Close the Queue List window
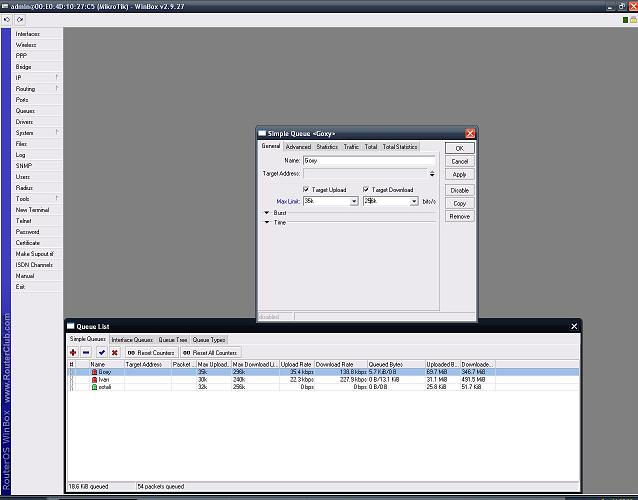This screenshot has height=500, width=638. point(574,326)
